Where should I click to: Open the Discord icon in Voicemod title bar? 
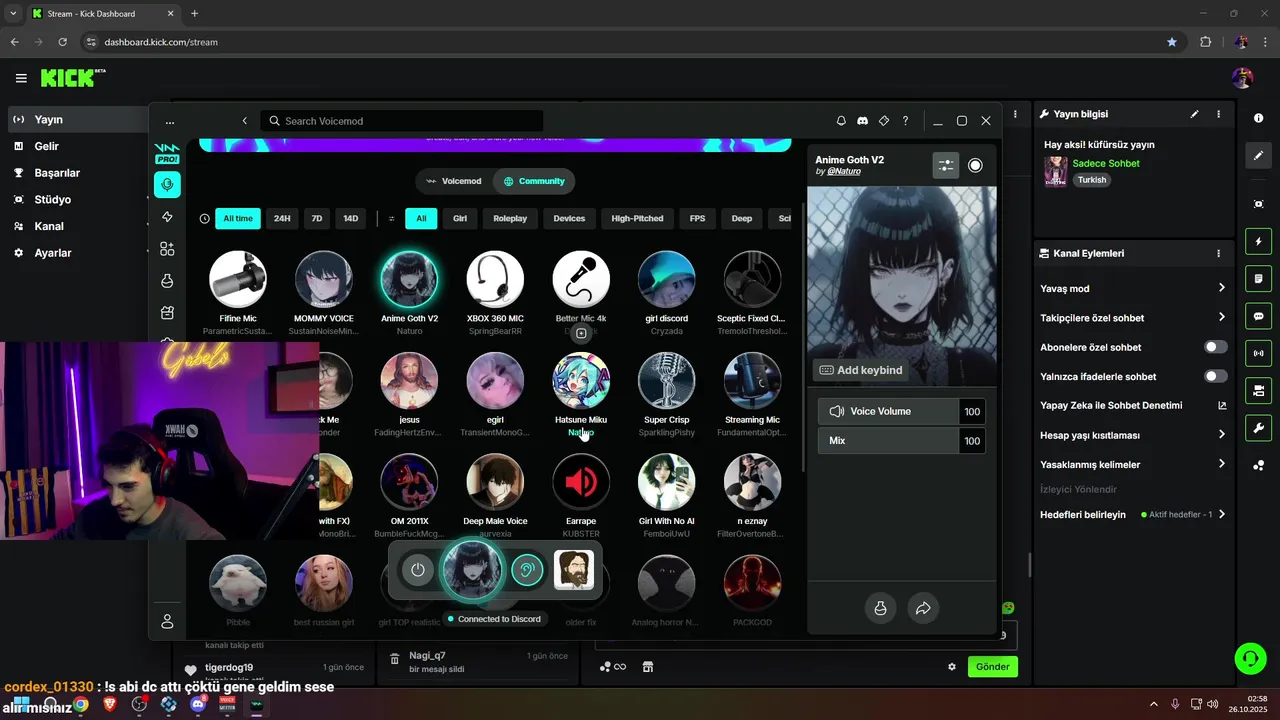tap(862, 121)
